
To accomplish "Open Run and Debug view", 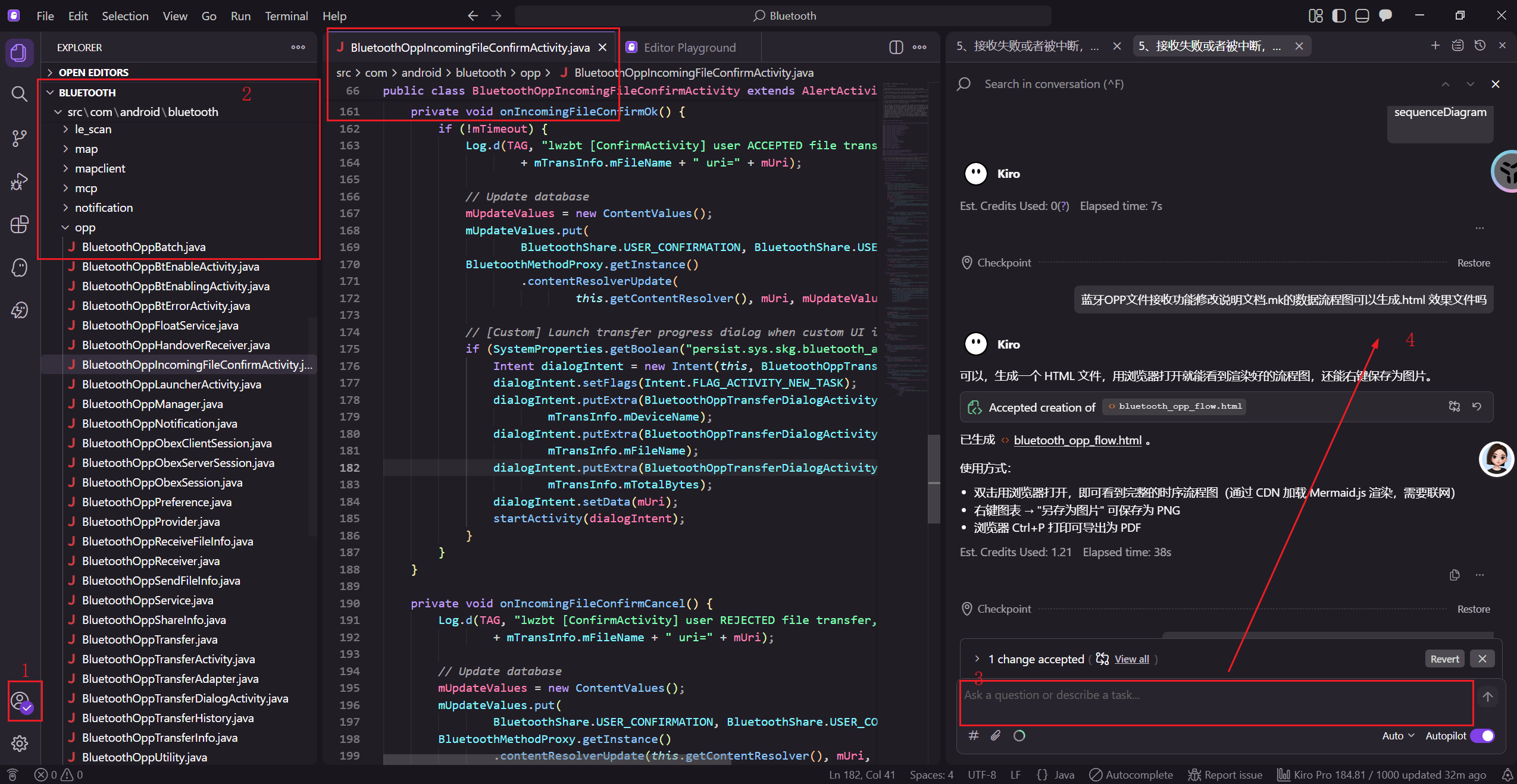I will click(19, 181).
